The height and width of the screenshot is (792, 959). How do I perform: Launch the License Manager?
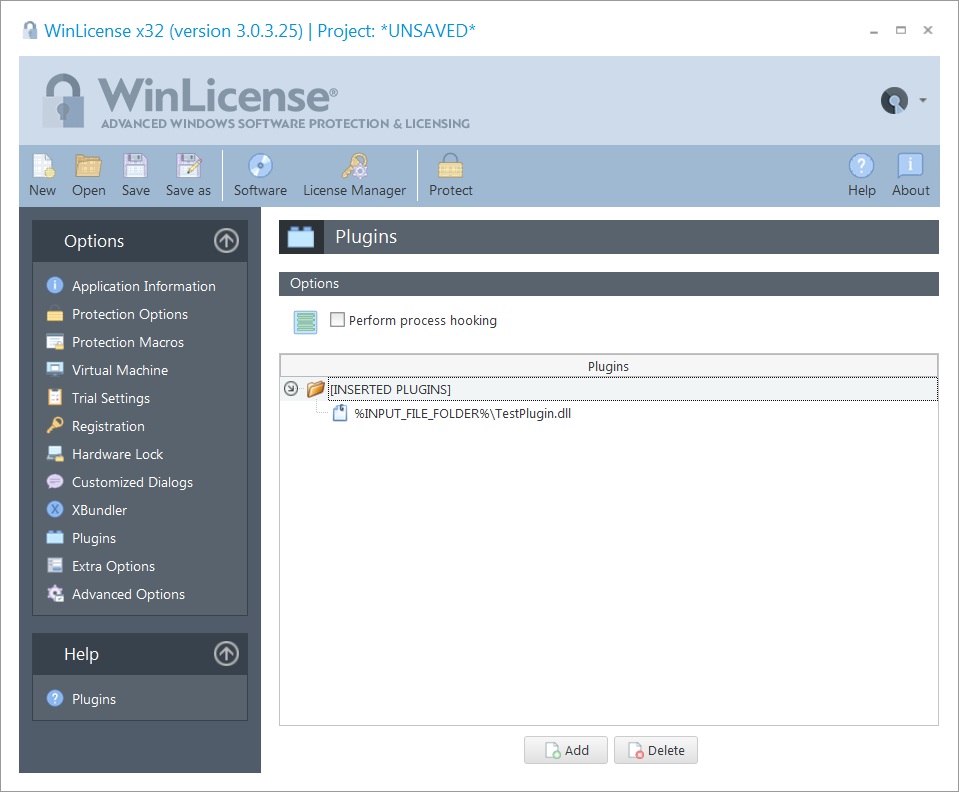pyautogui.click(x=355, y=175)
